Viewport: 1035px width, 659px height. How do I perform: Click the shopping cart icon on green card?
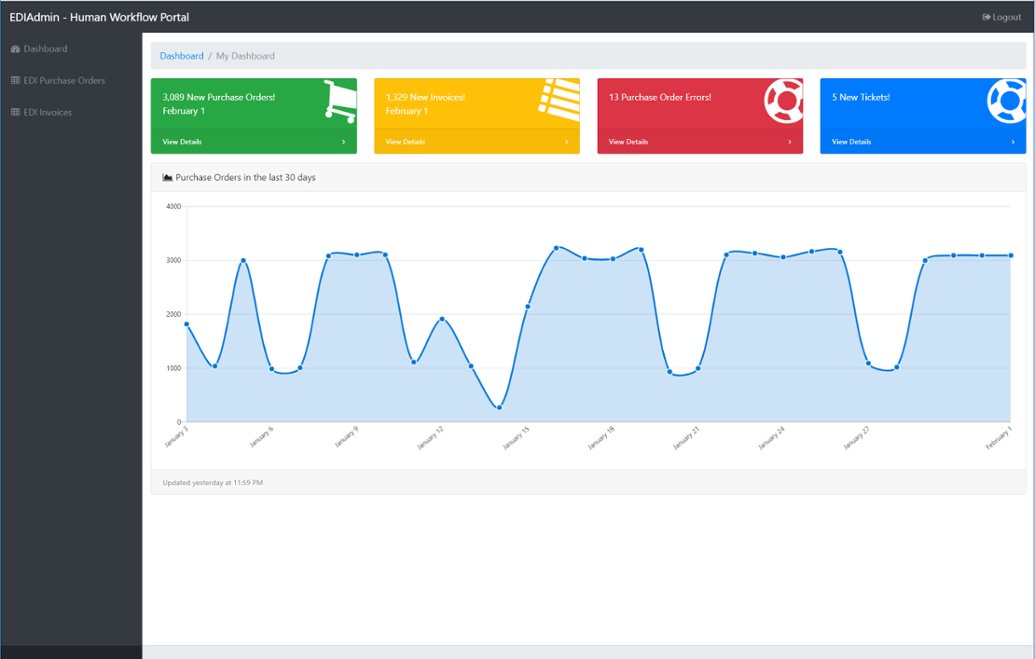(340, 101)
